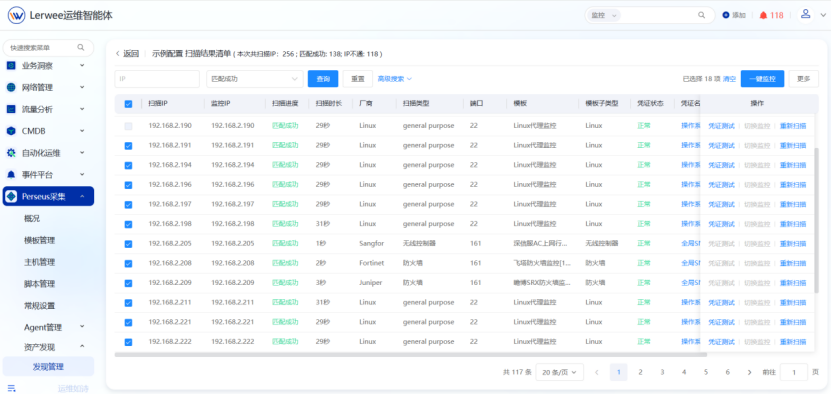Viewport: 831px width, 394px height.
Task: Open 脚本管理 menu item
Action: (x=39, y=284)
